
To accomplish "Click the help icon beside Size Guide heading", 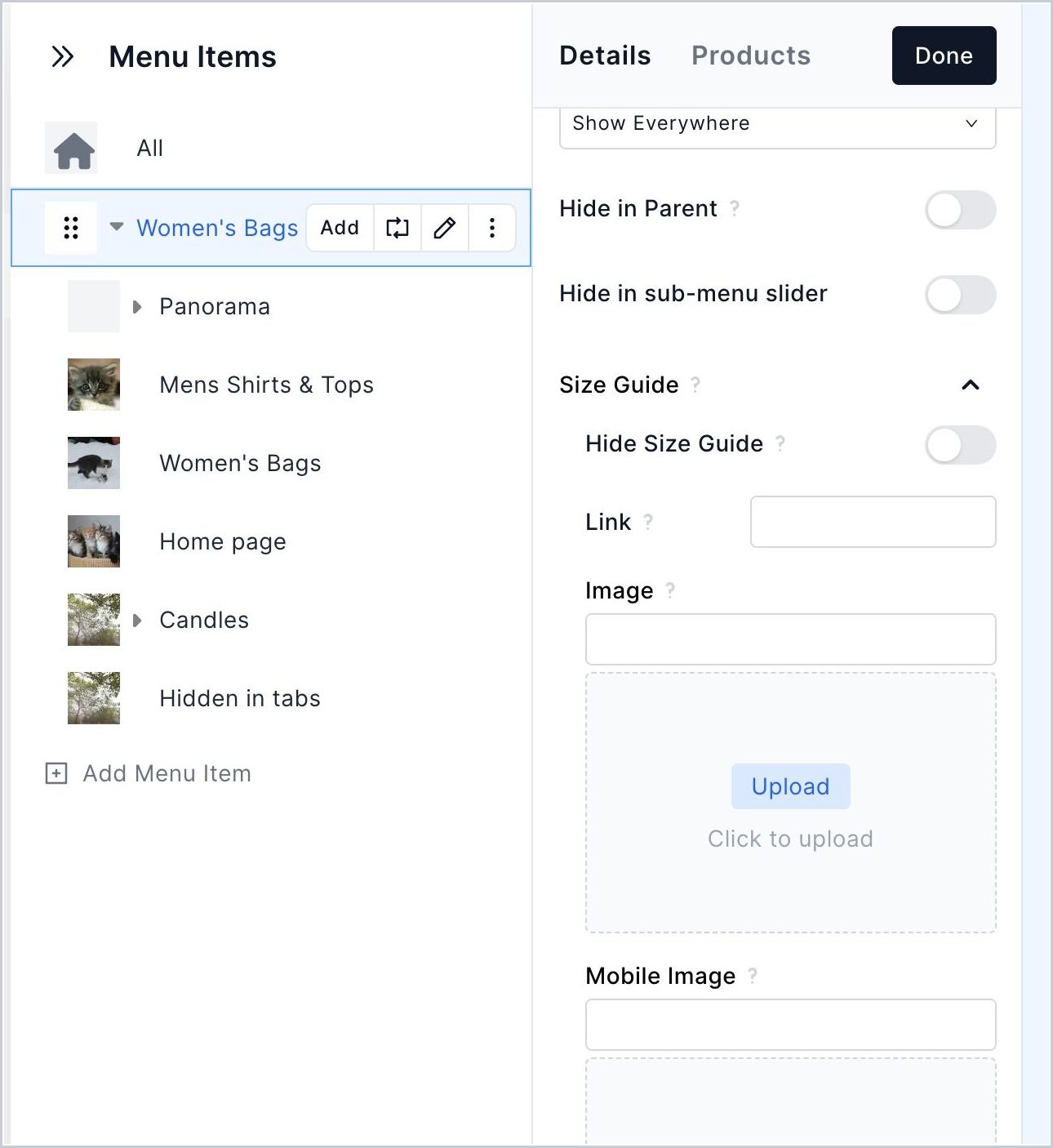I will pyautogui.click(x=695, y=385).
